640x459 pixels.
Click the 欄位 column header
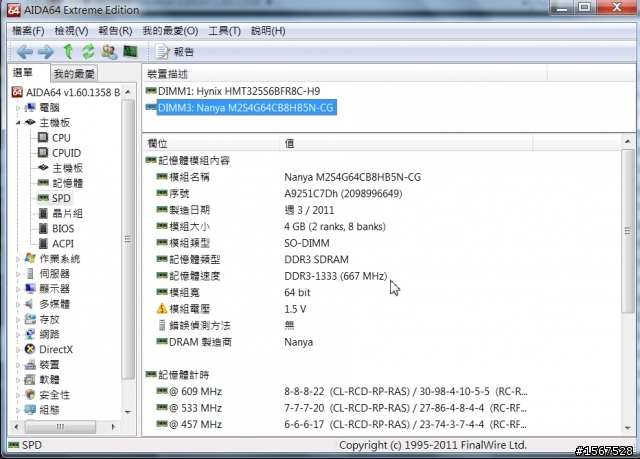point(211,143)
